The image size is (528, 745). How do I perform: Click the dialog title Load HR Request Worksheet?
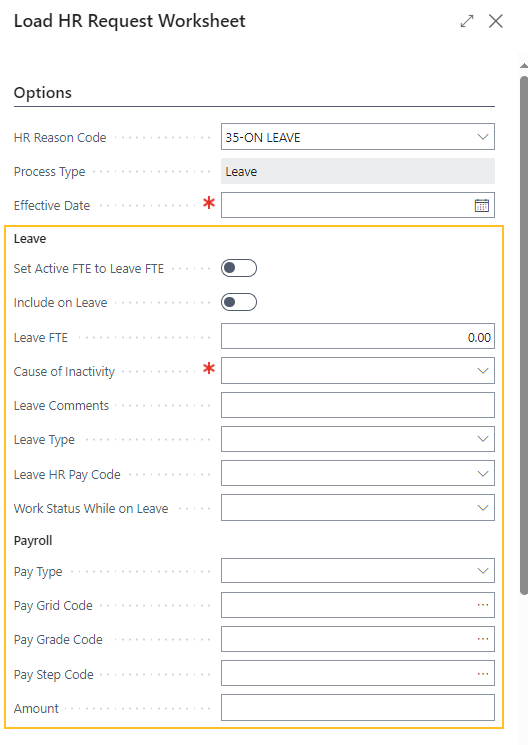(x=130, y=21)
